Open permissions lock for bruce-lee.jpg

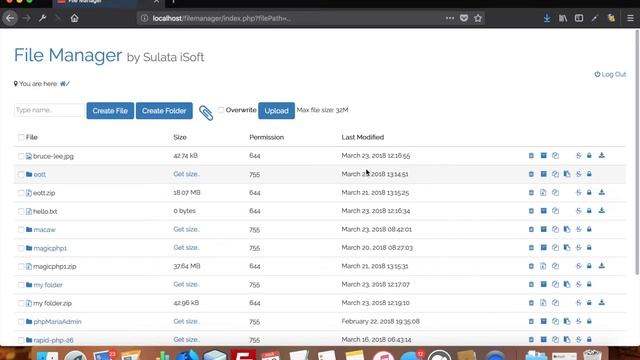589,156
